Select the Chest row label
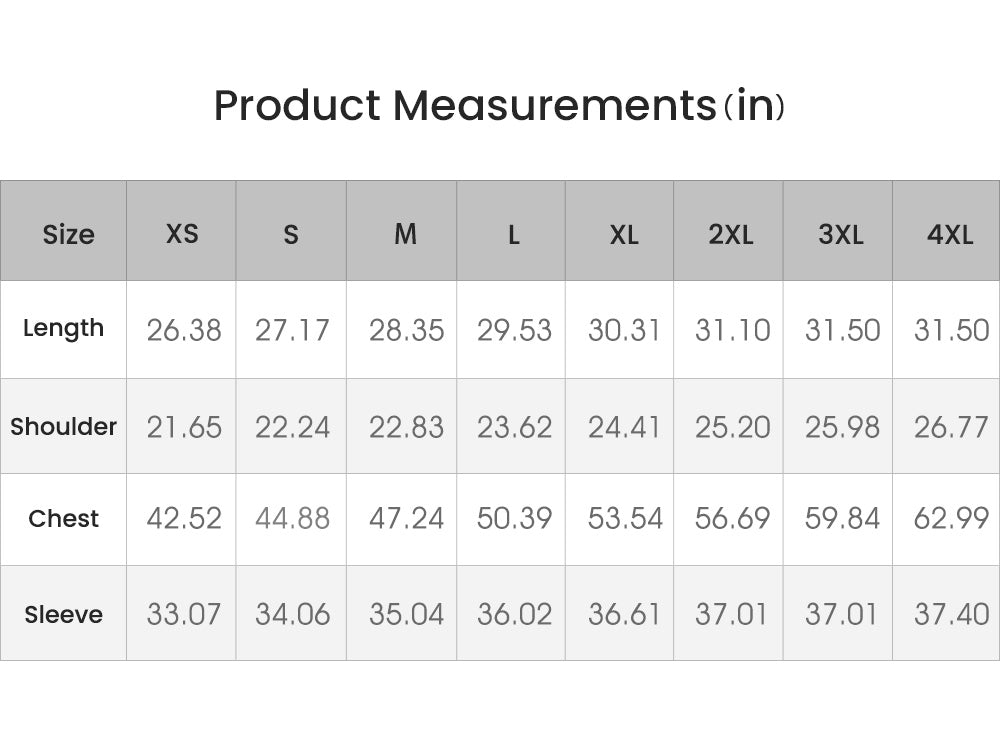The width and height of the screenshot is (1000, 750). (63, 518)
